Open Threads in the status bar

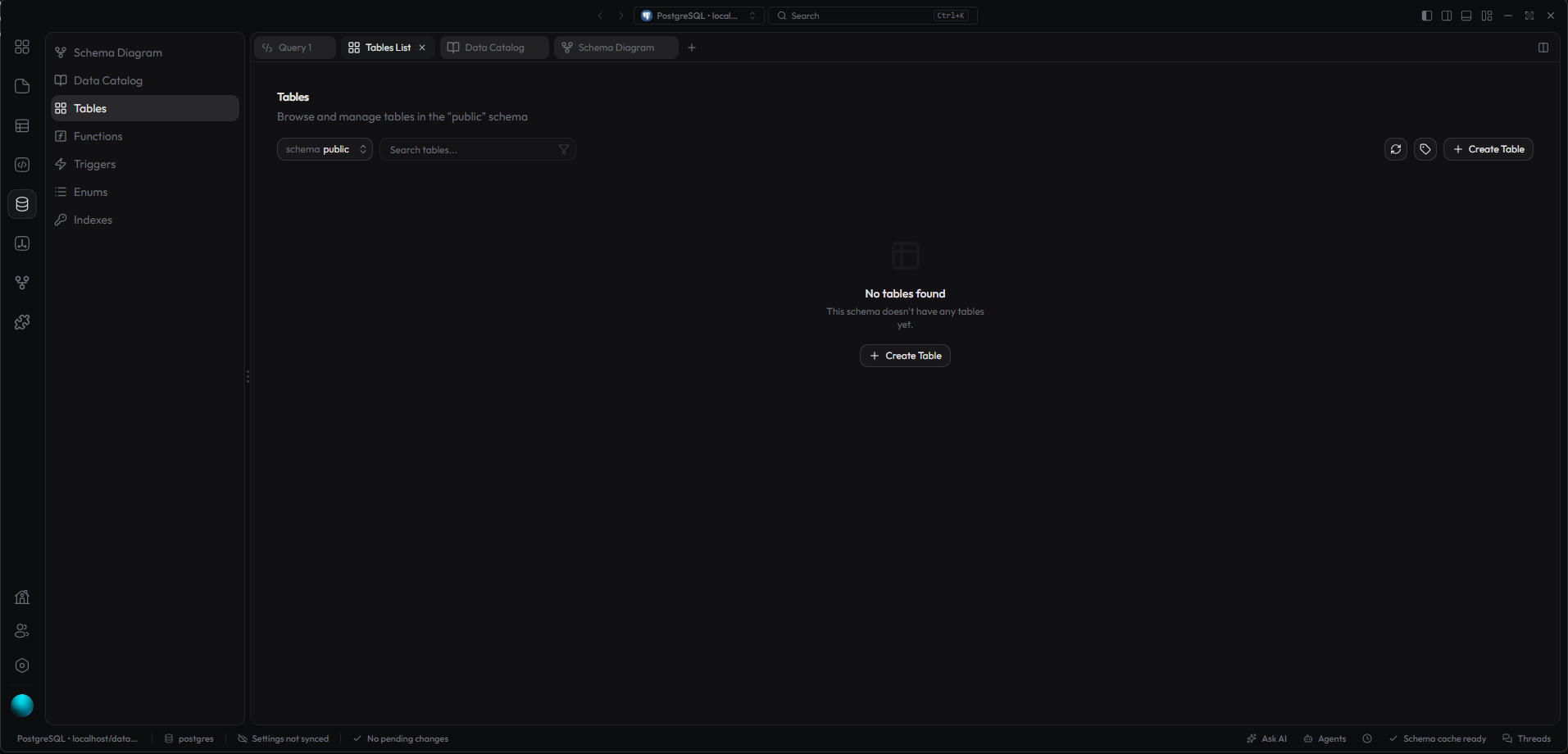pyautogui.click(x=1526, y=738)
